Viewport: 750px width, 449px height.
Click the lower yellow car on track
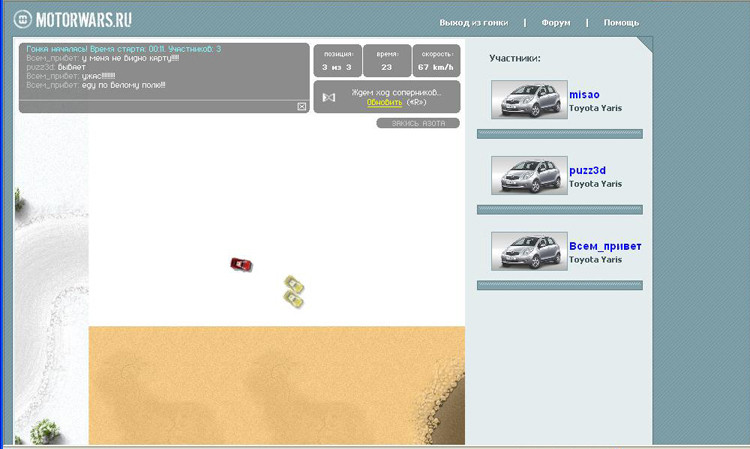pyautogui.click(x=295, y=298)
